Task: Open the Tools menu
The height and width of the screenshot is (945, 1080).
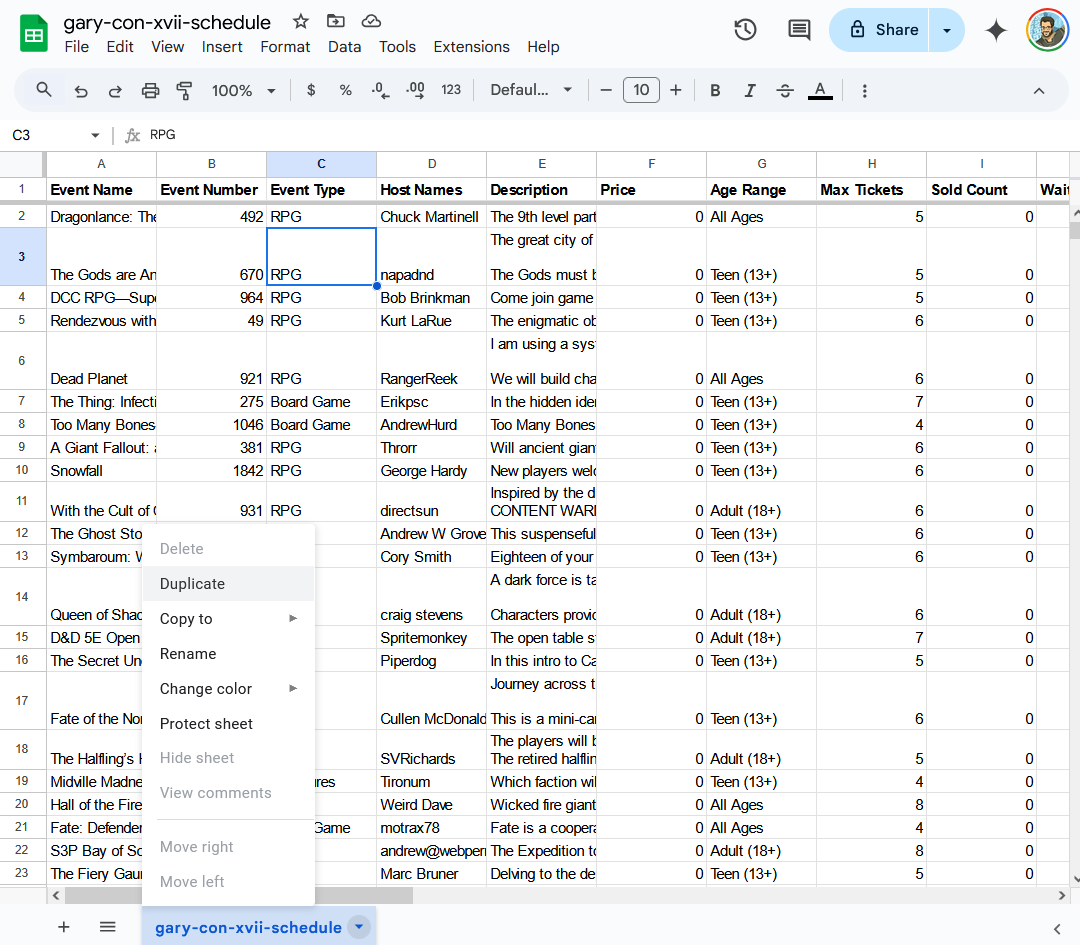Action: coord(397,47)
